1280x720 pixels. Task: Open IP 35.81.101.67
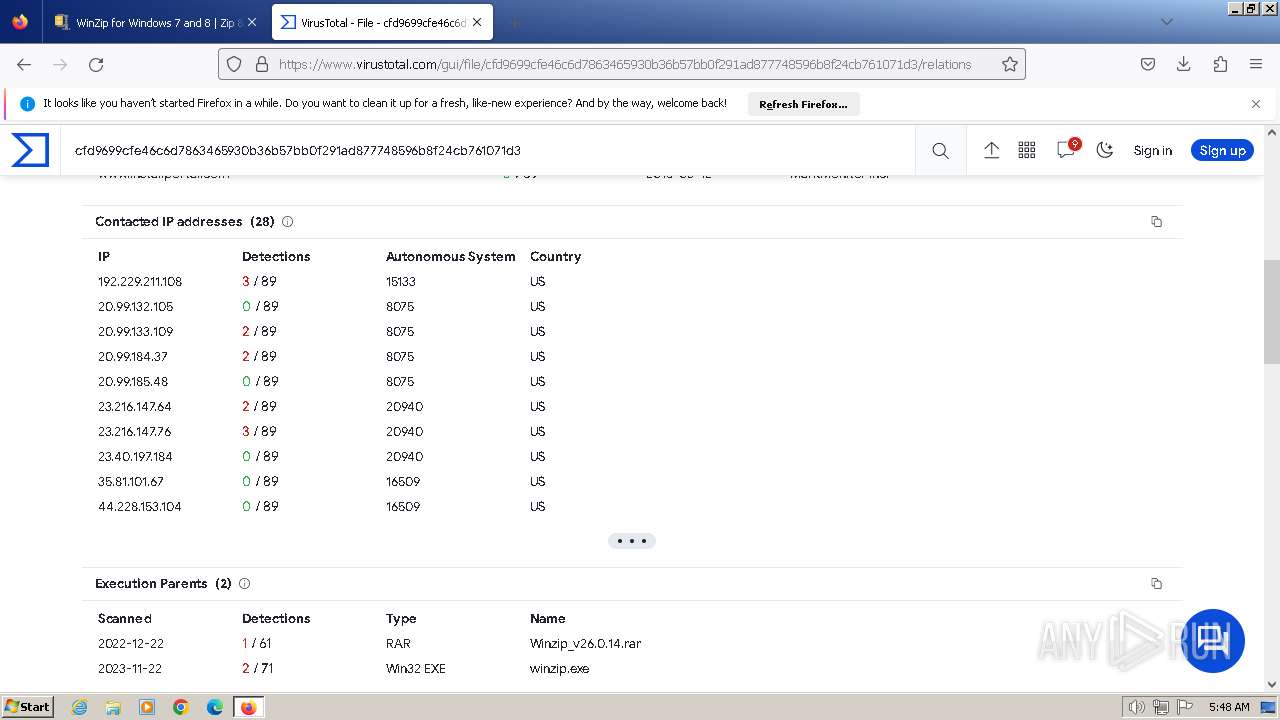click(131, 482)
